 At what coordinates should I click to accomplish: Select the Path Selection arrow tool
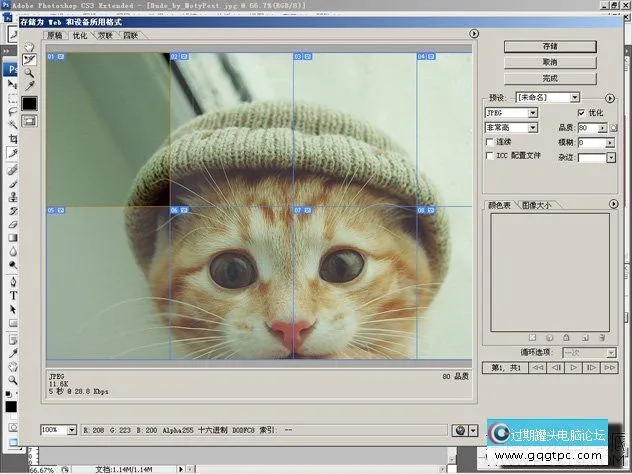tap(12, 309)
